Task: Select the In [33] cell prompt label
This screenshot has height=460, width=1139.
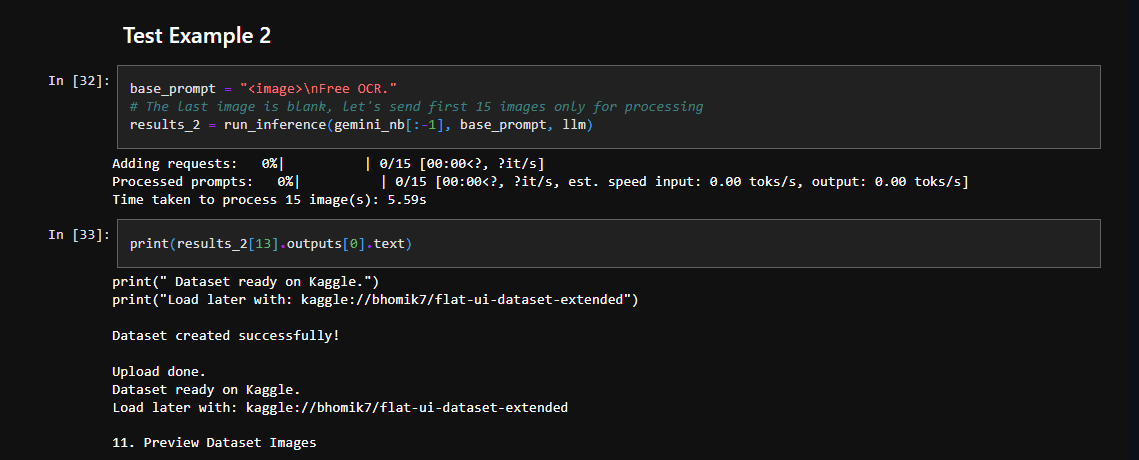Action: pos(79,234)
